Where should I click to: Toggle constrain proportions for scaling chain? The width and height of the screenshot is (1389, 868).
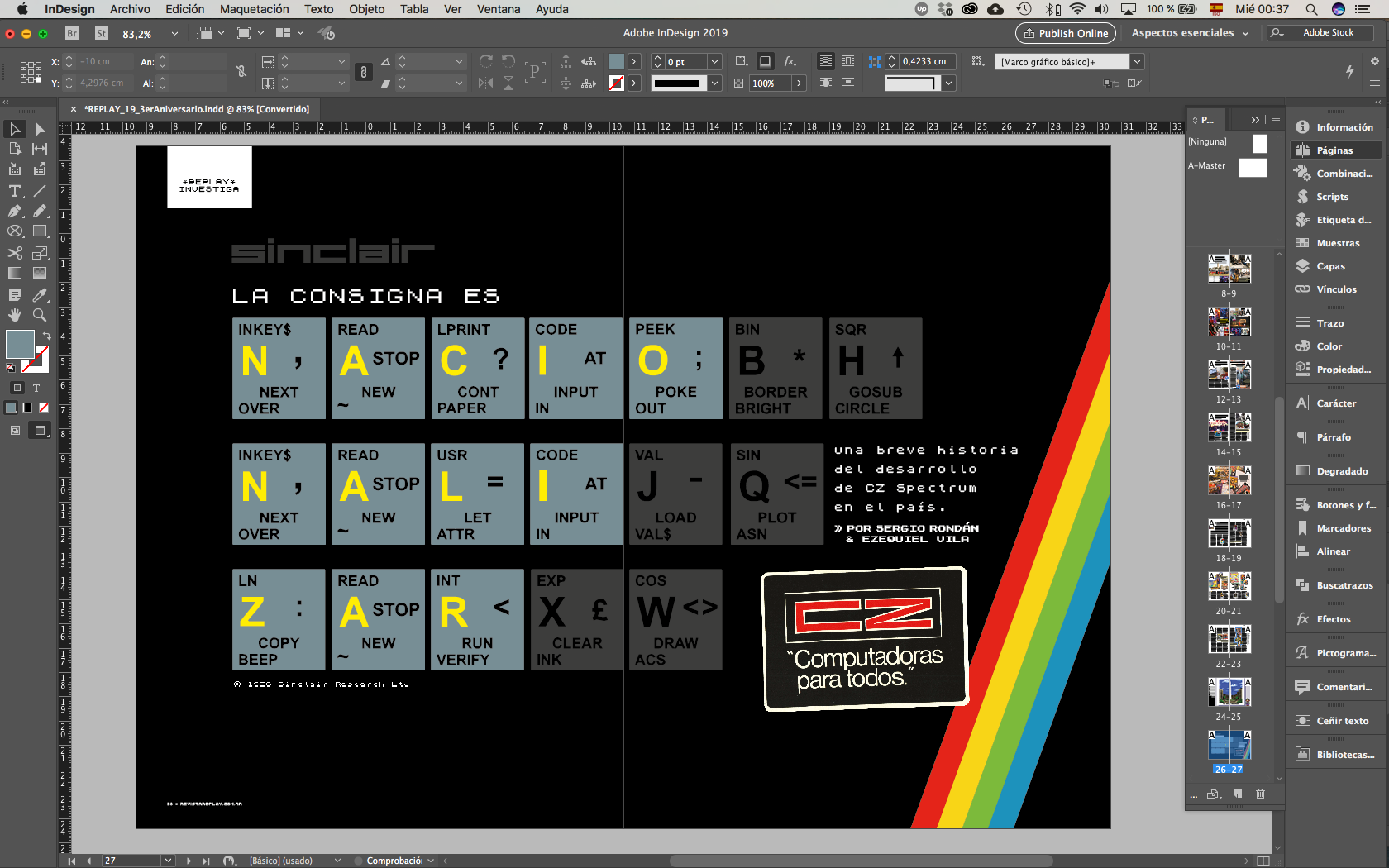363,72
